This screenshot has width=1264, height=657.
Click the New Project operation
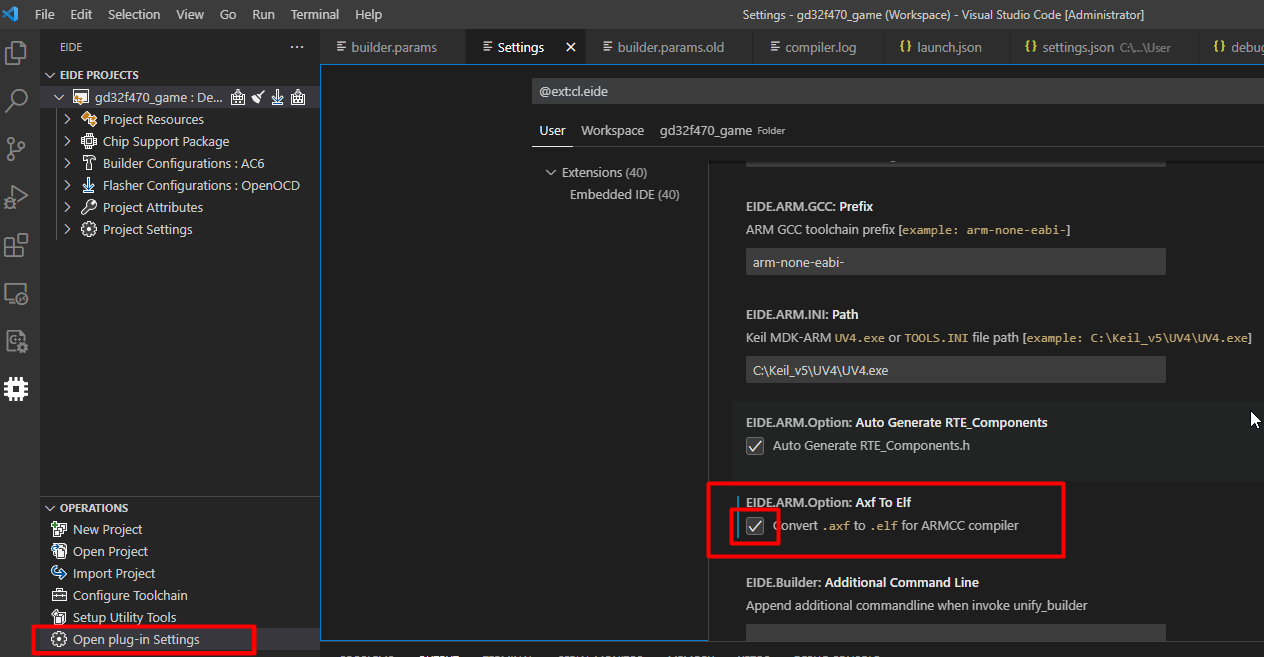(x=107, y=529)
